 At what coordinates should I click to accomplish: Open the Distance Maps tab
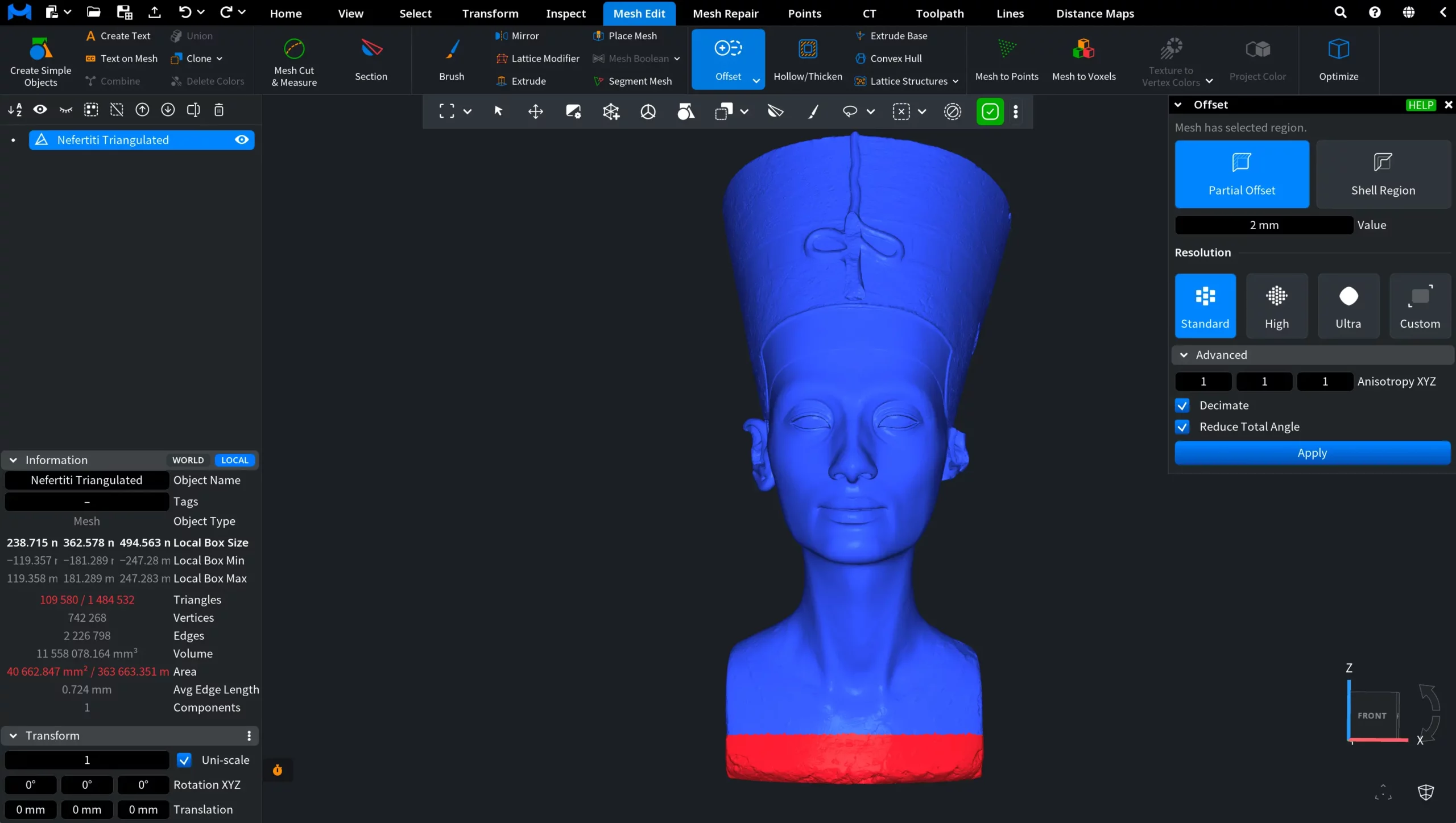pos(1095,13)
